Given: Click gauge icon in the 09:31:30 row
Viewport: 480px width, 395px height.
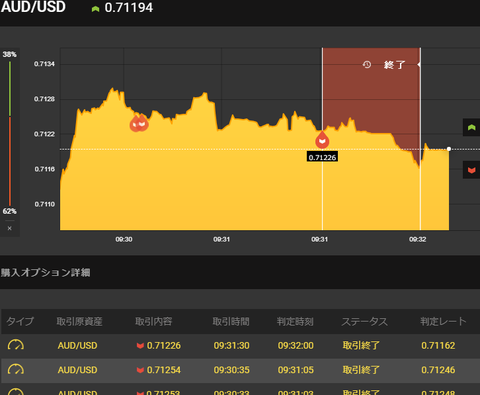Looking at the screenshot, I should (16, 345).
